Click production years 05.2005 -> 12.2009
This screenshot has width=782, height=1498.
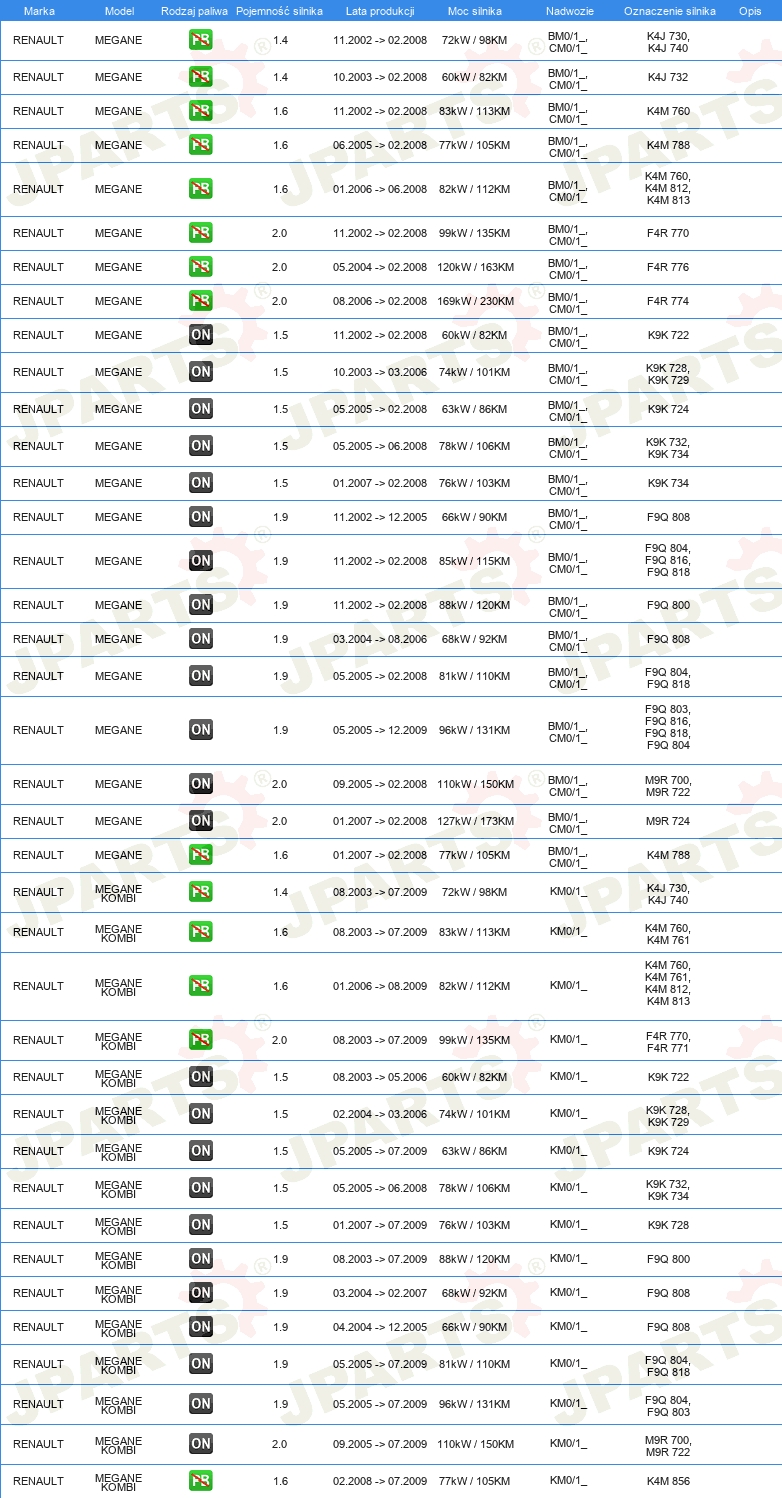(380, 730)
